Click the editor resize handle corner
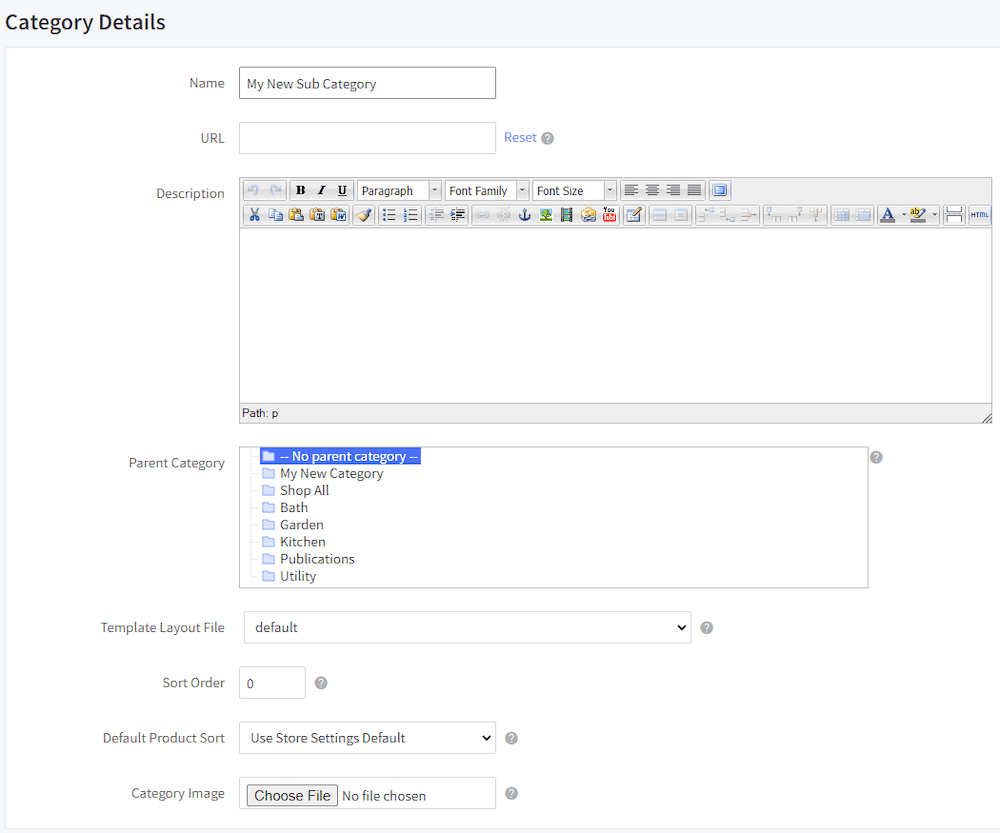1000x833 pixels. coord(987,418)
